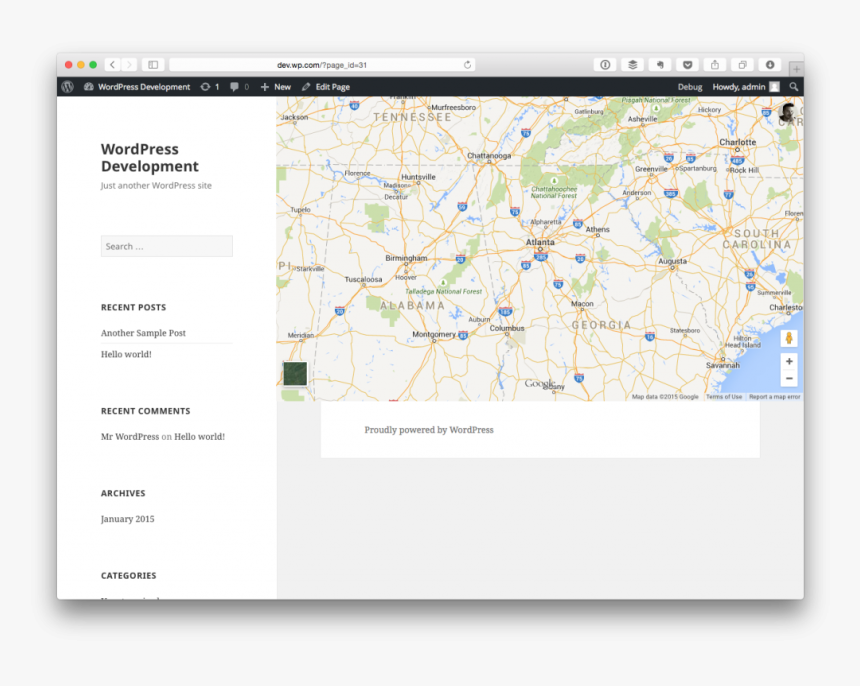
Task: Toggle the Safari sidebar button
Action: click(x=153, y=65)
